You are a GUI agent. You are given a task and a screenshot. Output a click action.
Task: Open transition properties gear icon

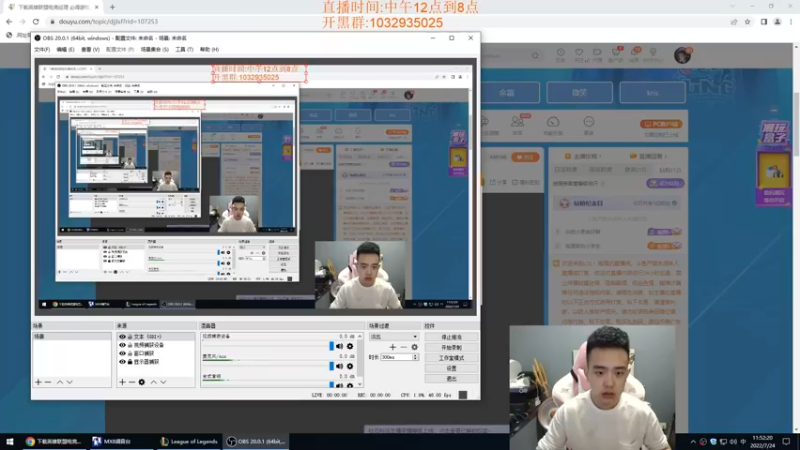tap(414, 347)
